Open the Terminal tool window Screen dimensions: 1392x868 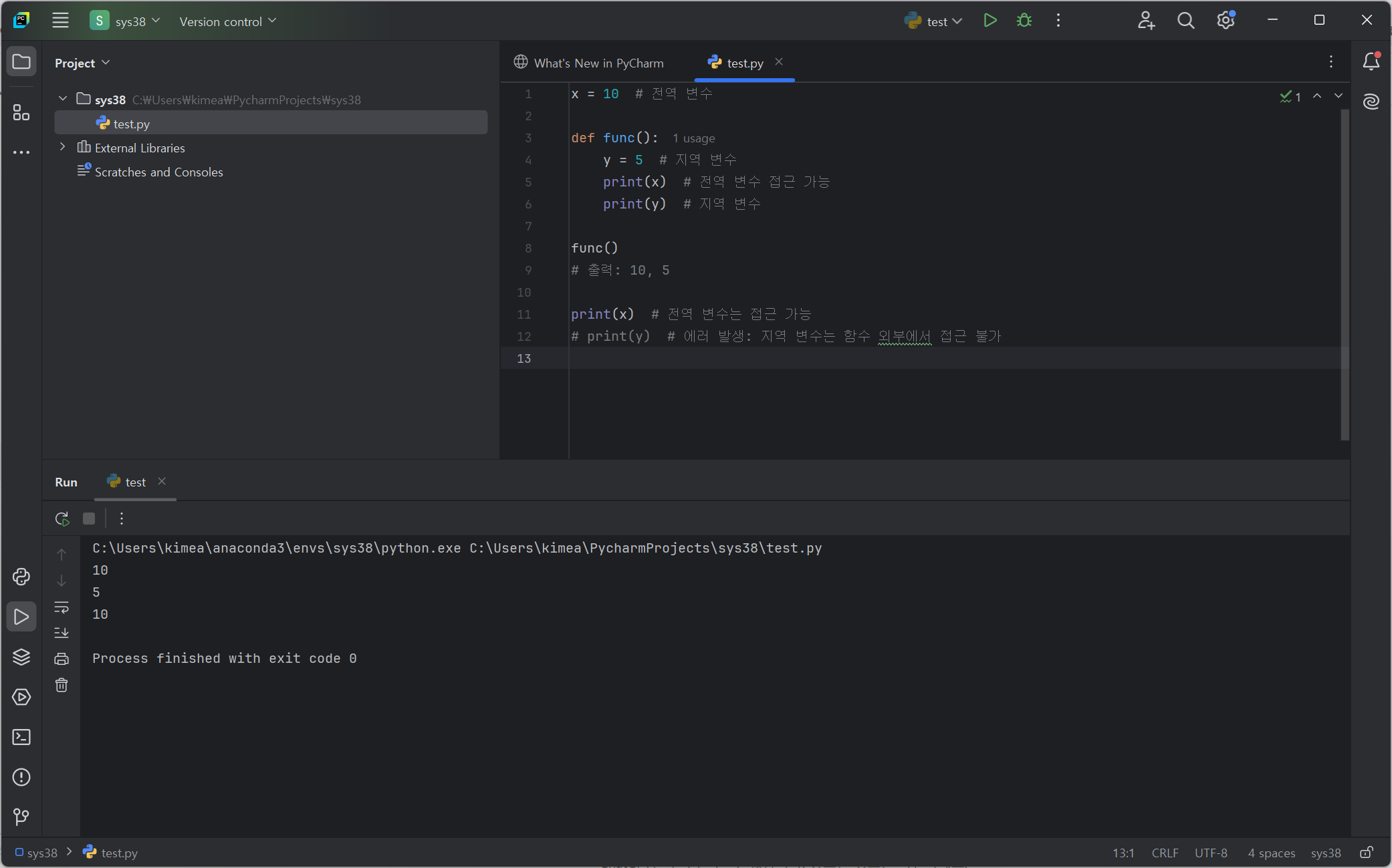click(x=21, y=737)
